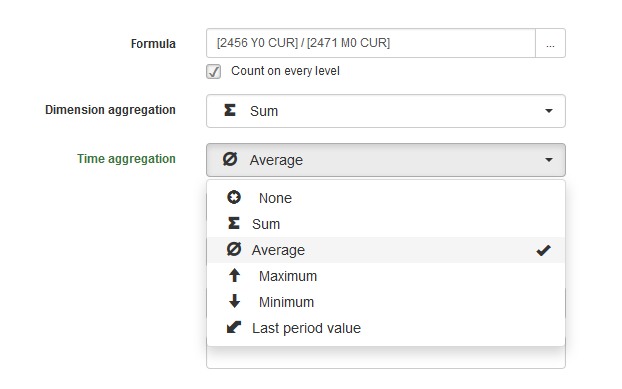This screenshot has width=622, height=389.
Task: Open the Dimension aggregation dropdown arrow
Action: [x=549, y=111]
